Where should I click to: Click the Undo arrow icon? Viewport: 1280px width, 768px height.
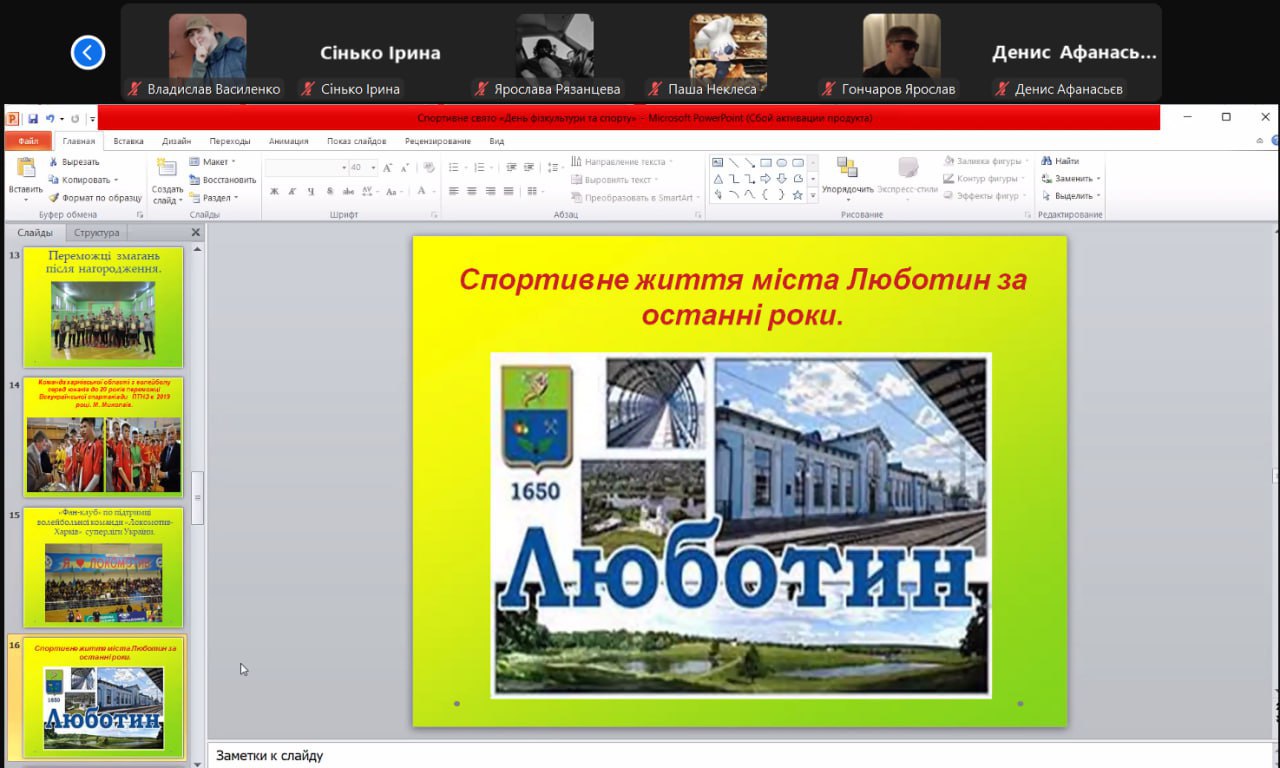point(49,118)
